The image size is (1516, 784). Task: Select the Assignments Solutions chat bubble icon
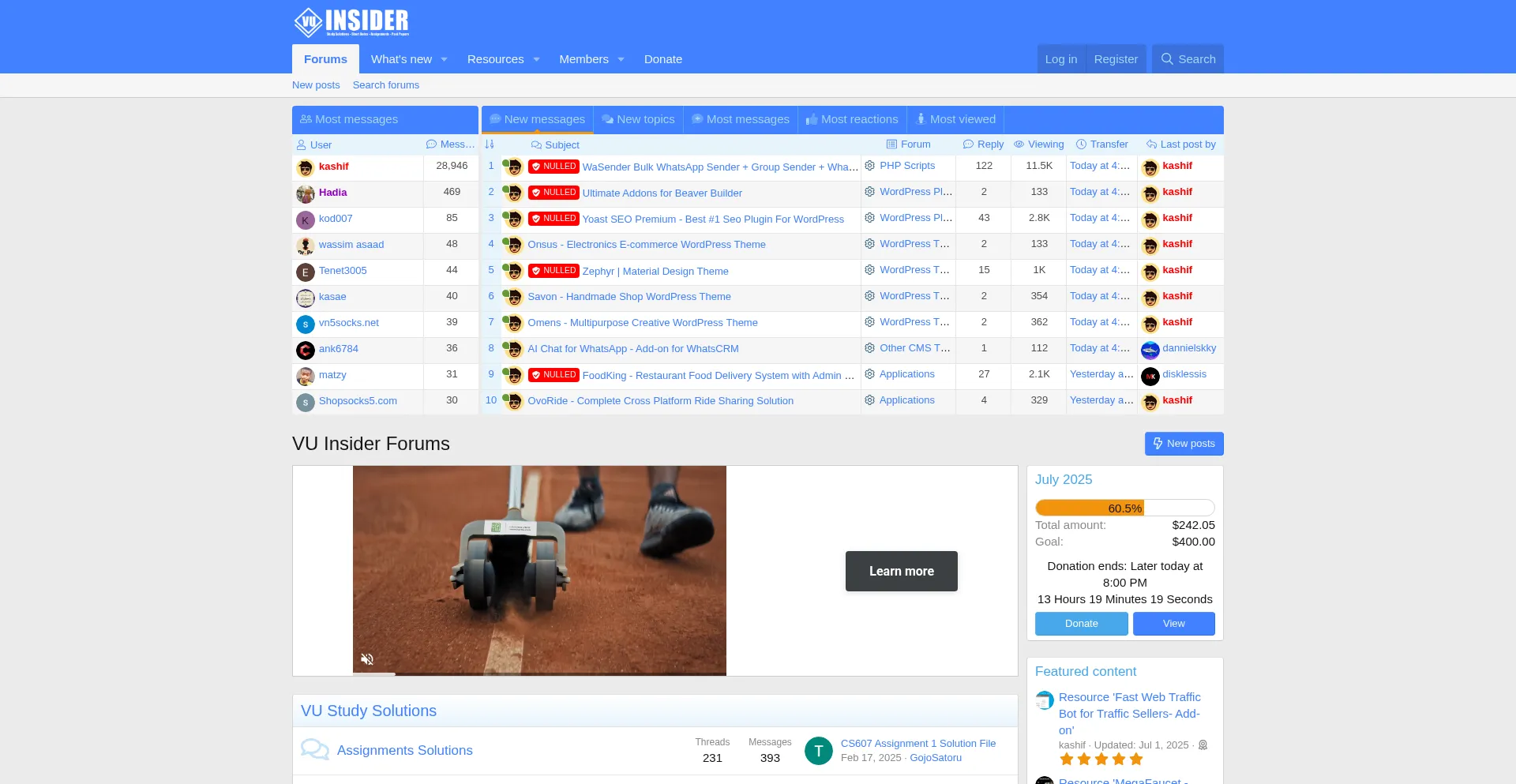[314, 748]
